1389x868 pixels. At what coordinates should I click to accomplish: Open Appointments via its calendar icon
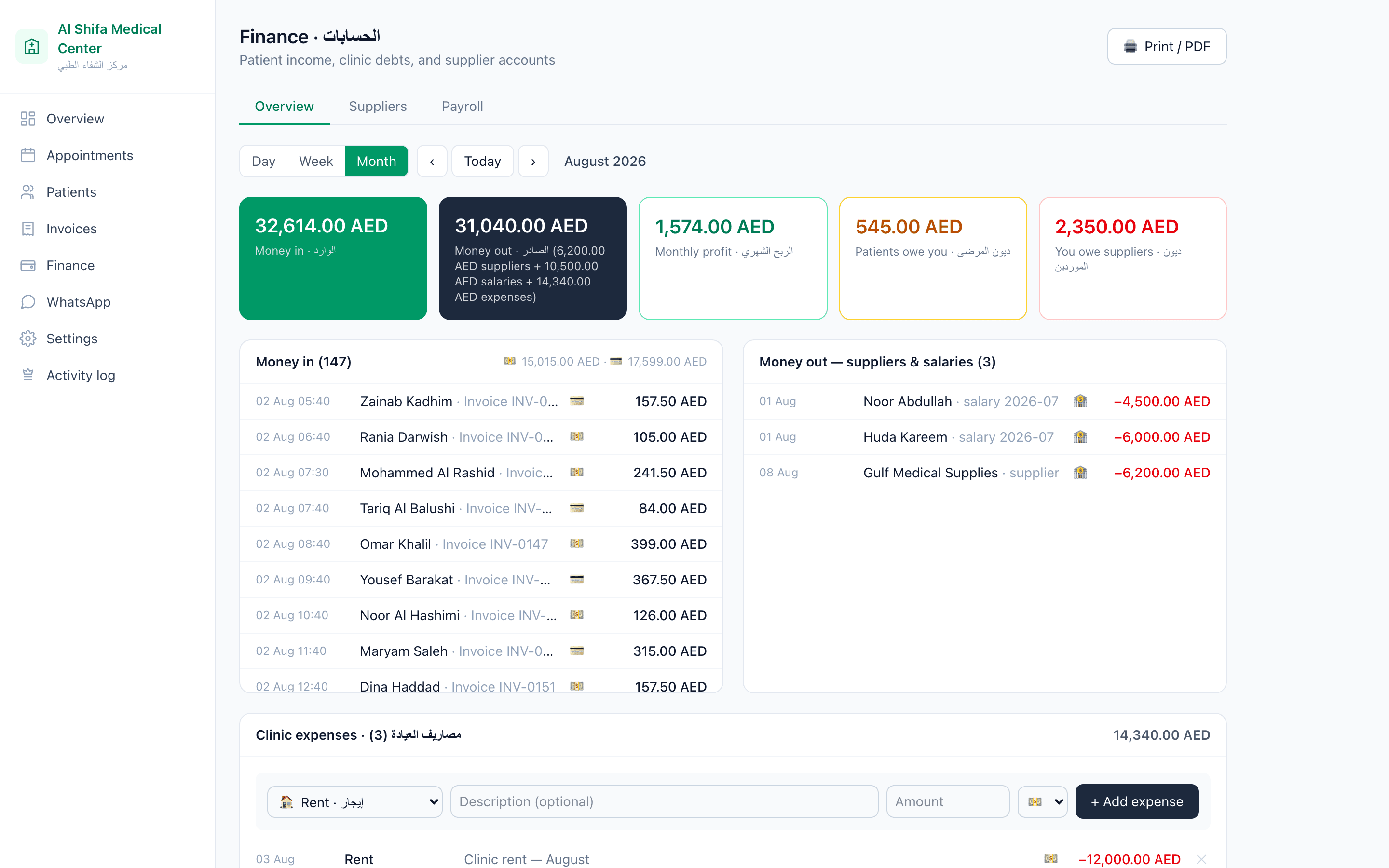(x=27, y=156)
